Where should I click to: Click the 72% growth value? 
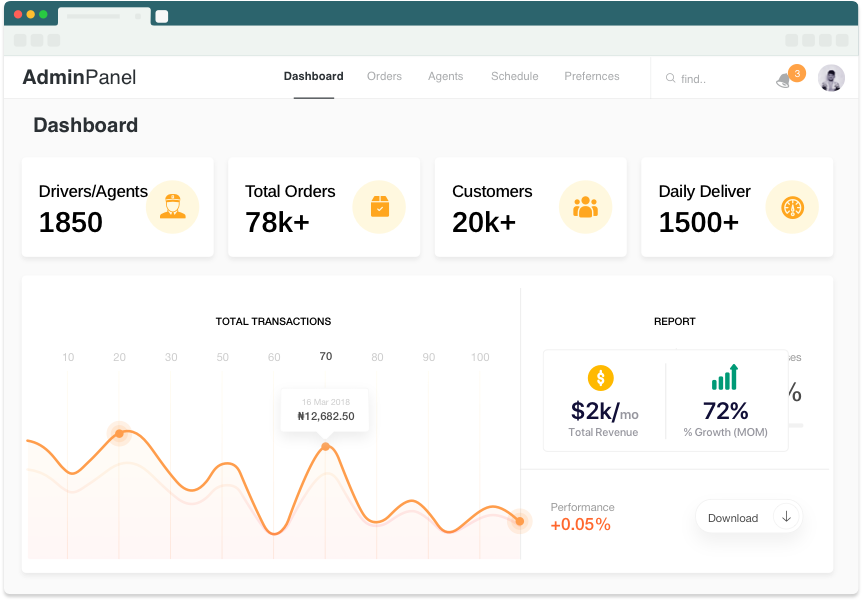pyautogui.click(x=725, y=411)
